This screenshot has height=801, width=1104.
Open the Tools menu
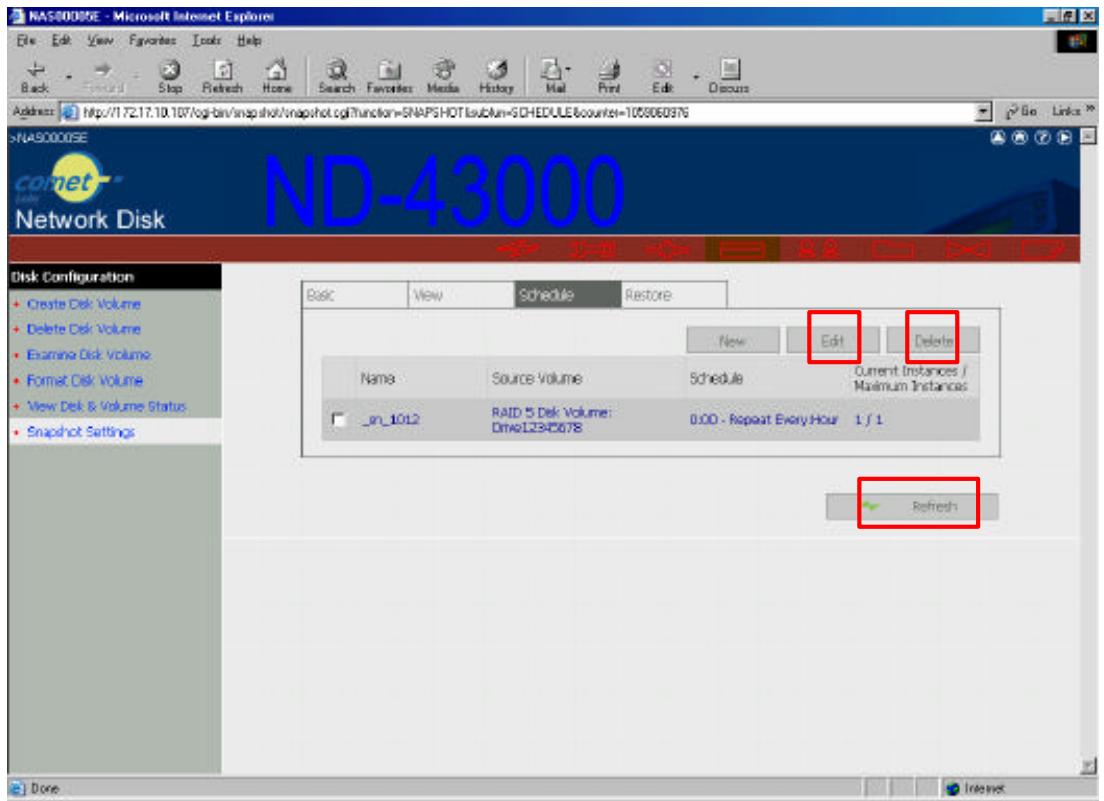tap(206, 40)
